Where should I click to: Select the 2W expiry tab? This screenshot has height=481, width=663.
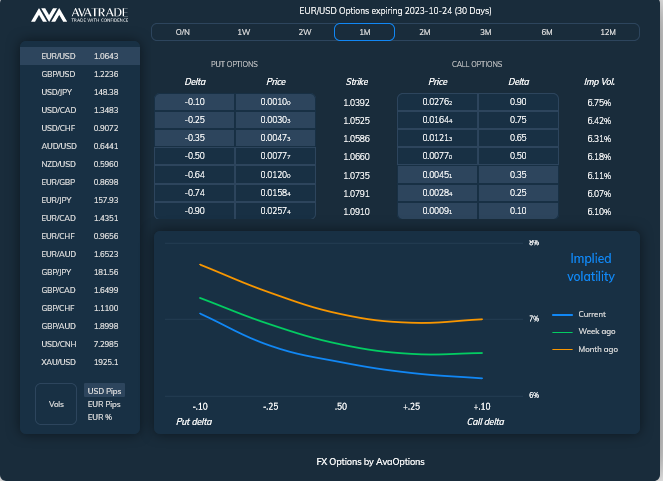(305, 32)
